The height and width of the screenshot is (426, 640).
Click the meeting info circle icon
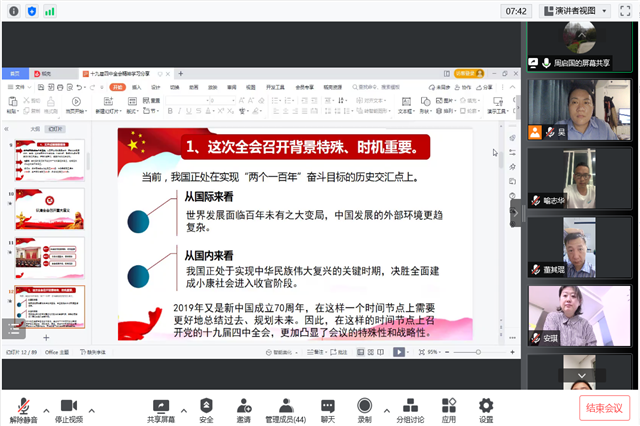12,11
